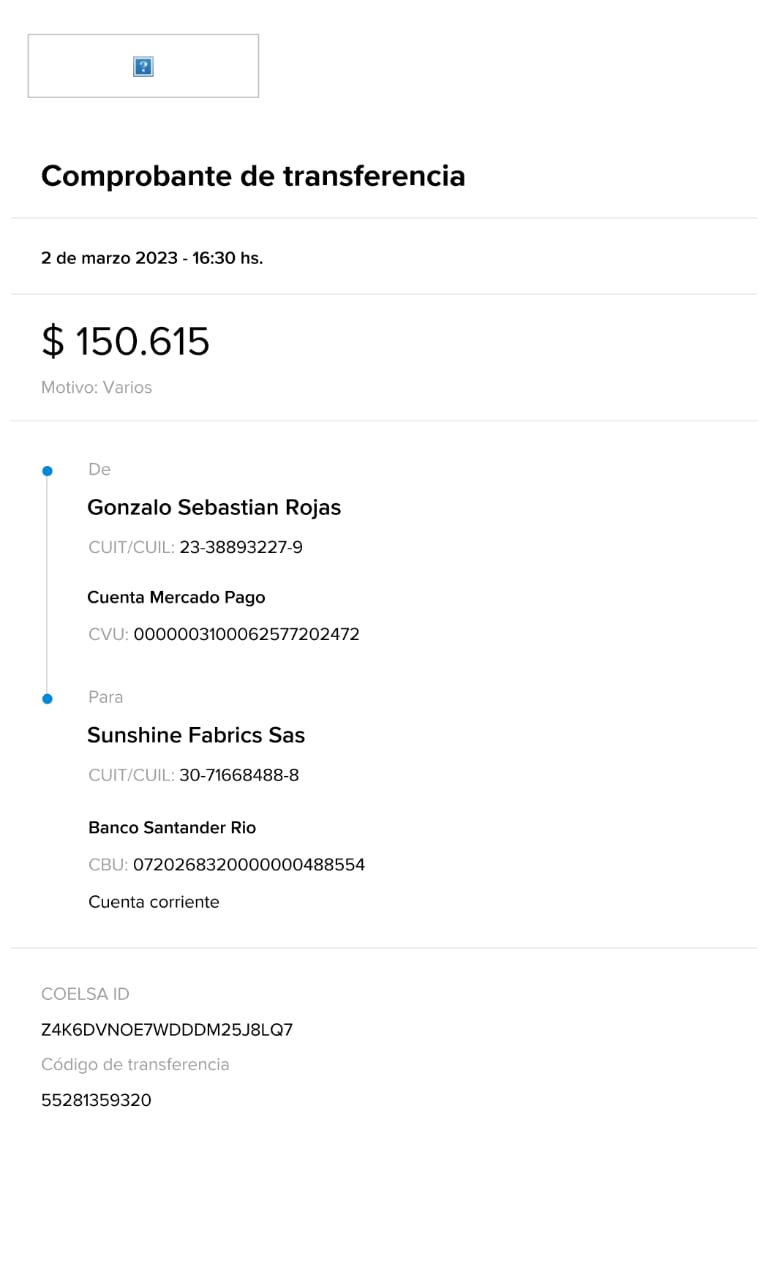Click recipient name Sunshine Fabrics Sas
Screen dimensions: 768x1280
[x=196, y=735]
